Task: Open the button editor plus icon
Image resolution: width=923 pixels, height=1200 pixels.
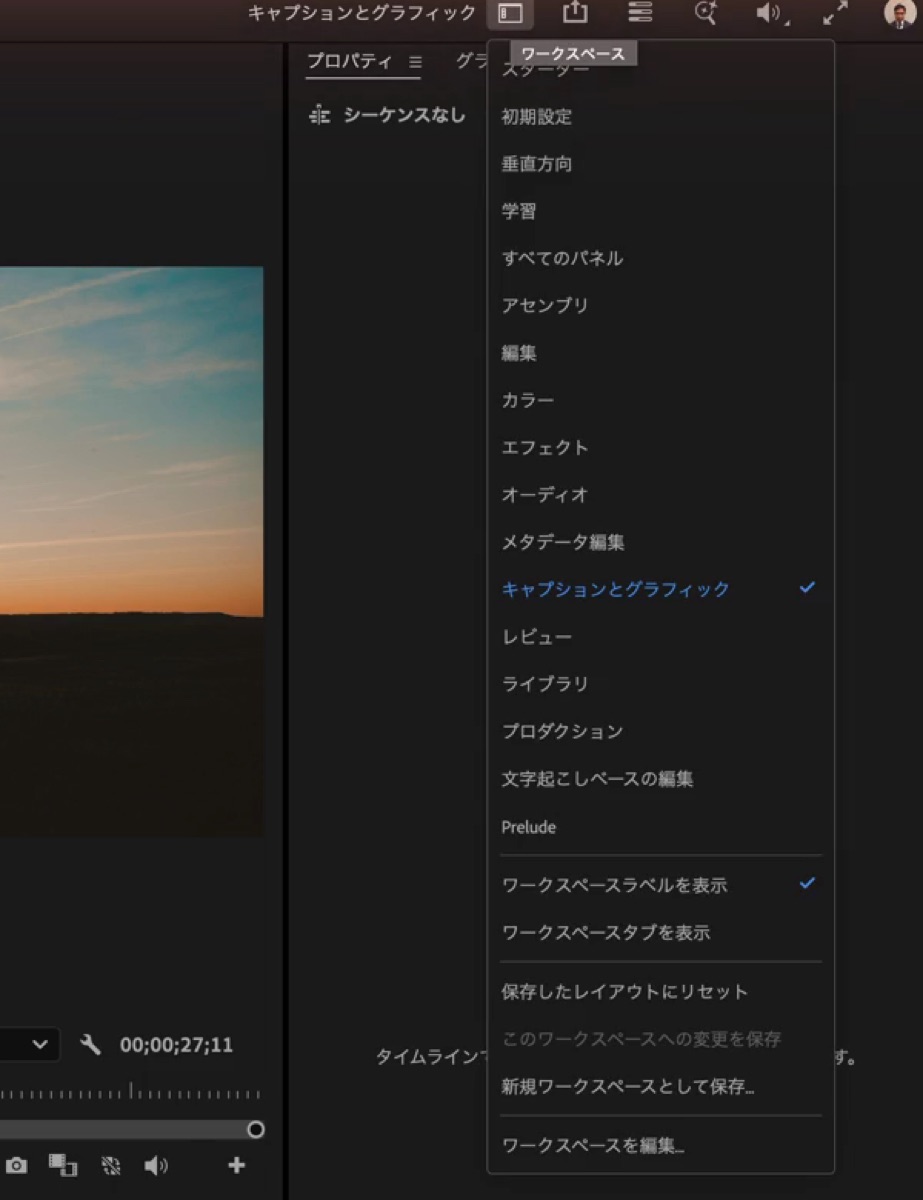Action: tap(236, 1165)
